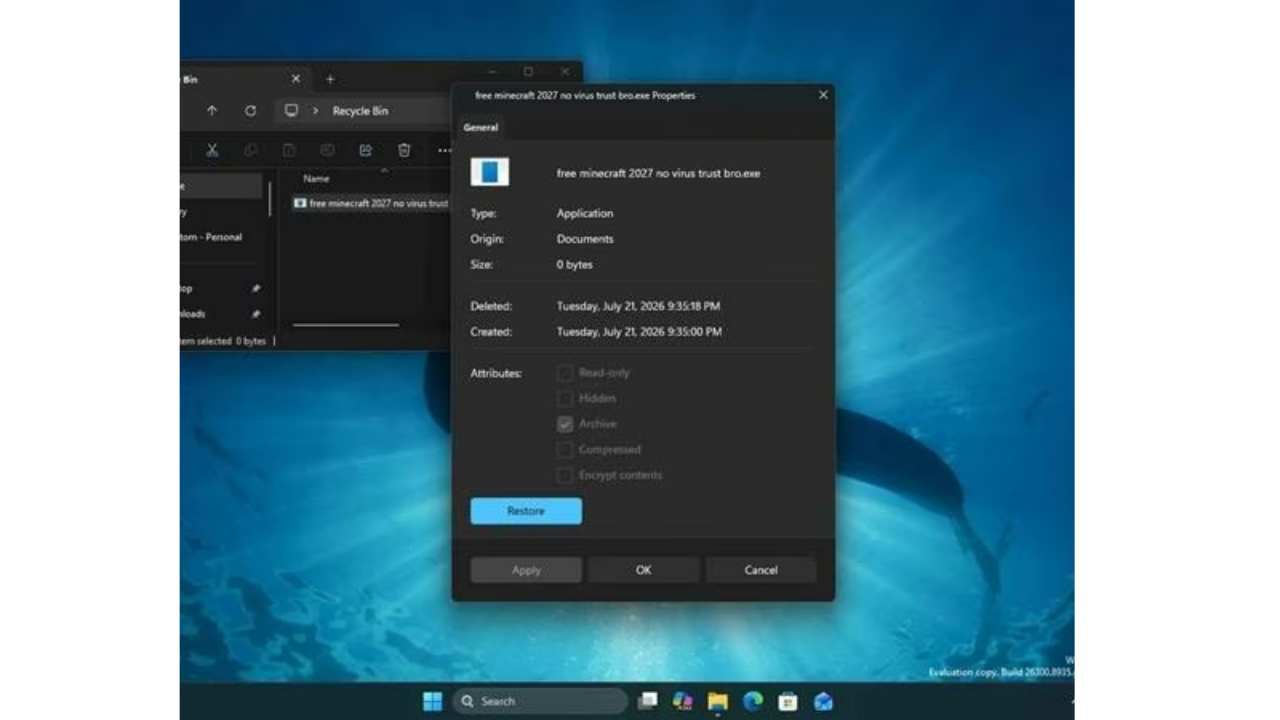This screenshot has width=1280, height=720.
Task: Click the pin icon beside the Downloads entry
Action: [x=256, y=314]
